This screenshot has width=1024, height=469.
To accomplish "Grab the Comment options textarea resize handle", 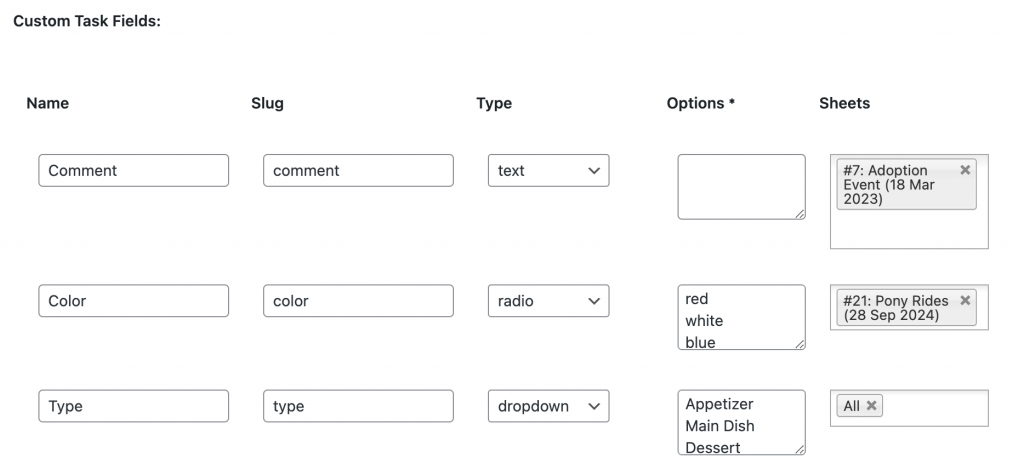I will tap(799, 214).
